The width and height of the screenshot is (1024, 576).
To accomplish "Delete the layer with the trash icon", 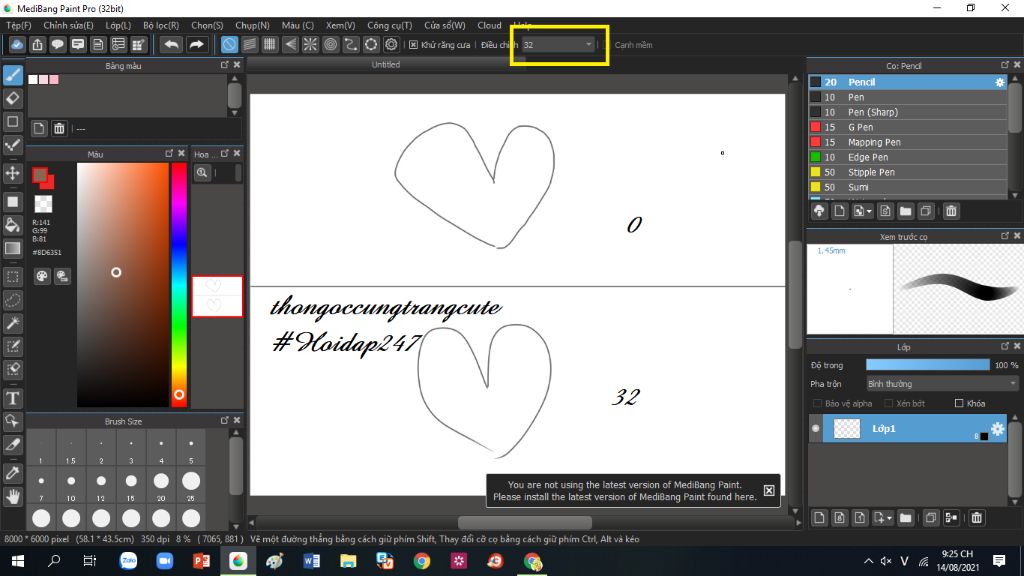I will click(976, 518).
